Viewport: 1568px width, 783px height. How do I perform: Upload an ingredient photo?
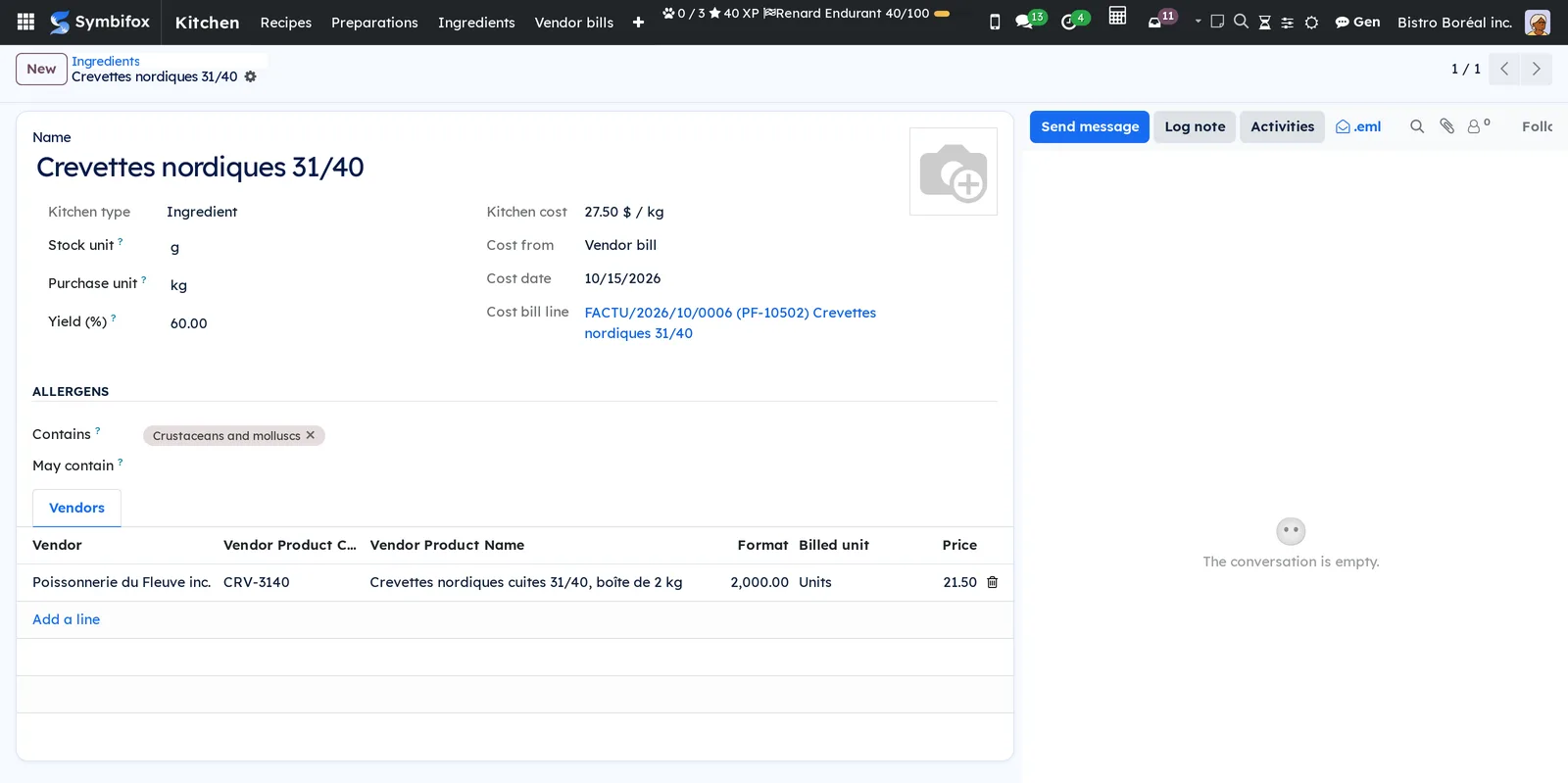(x=954, y=171)
